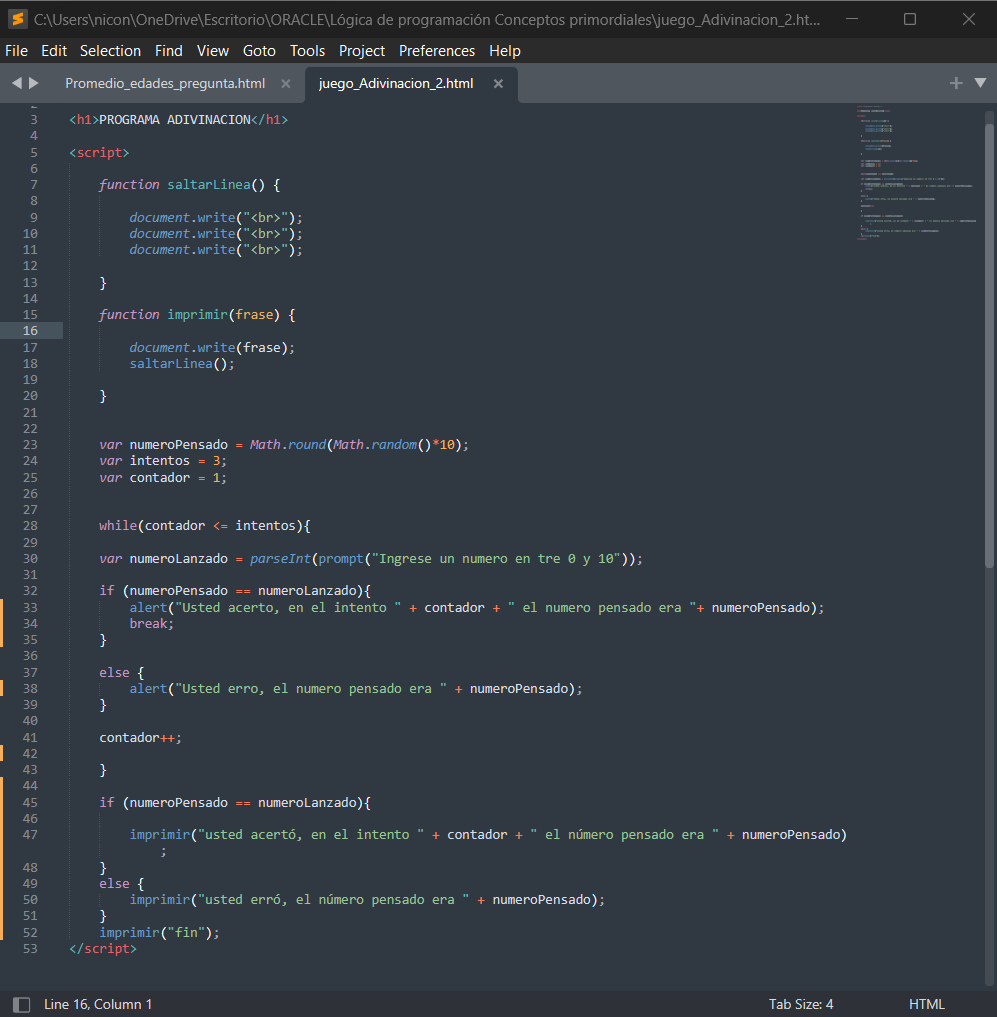Open the File menu

click(16, 51)
